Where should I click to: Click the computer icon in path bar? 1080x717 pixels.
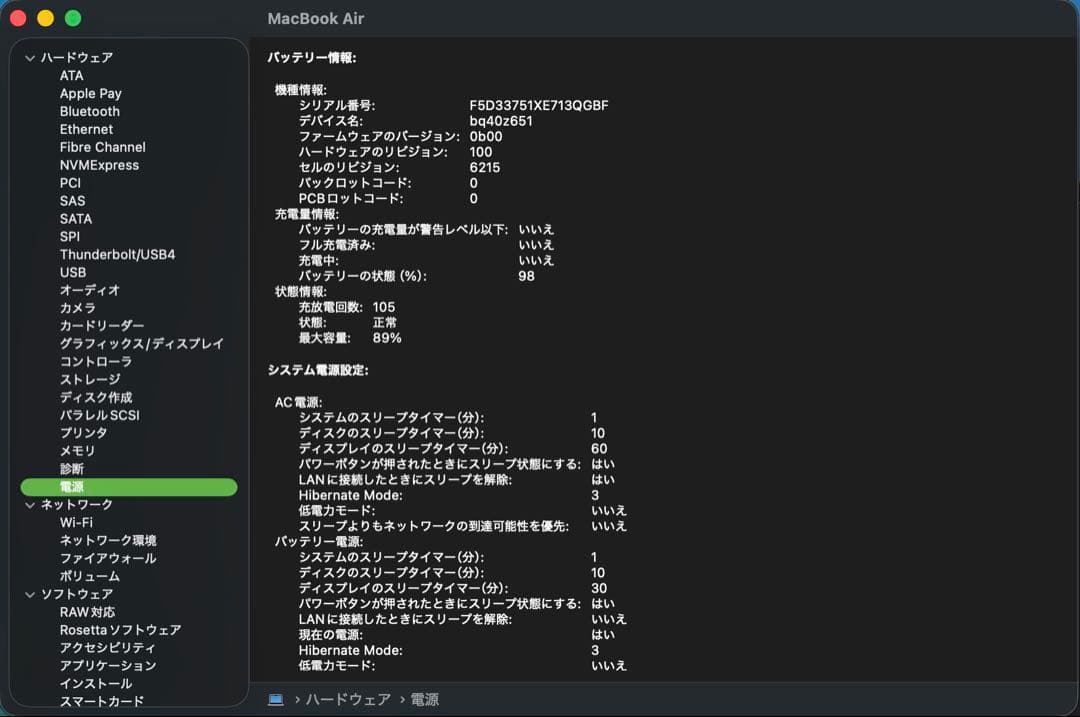click(x=276, y=700)
